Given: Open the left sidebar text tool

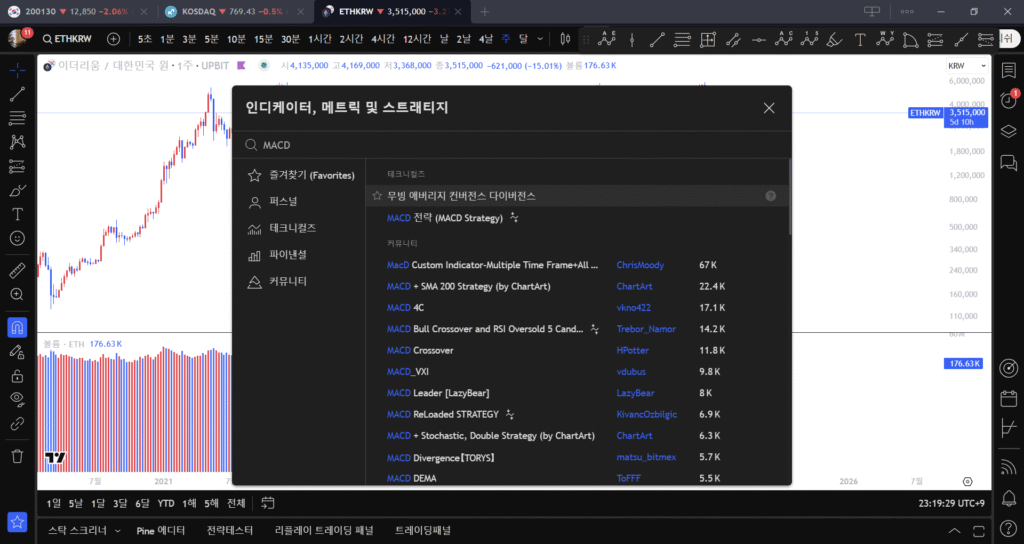Looking at the screenshot, I should 18,214.
